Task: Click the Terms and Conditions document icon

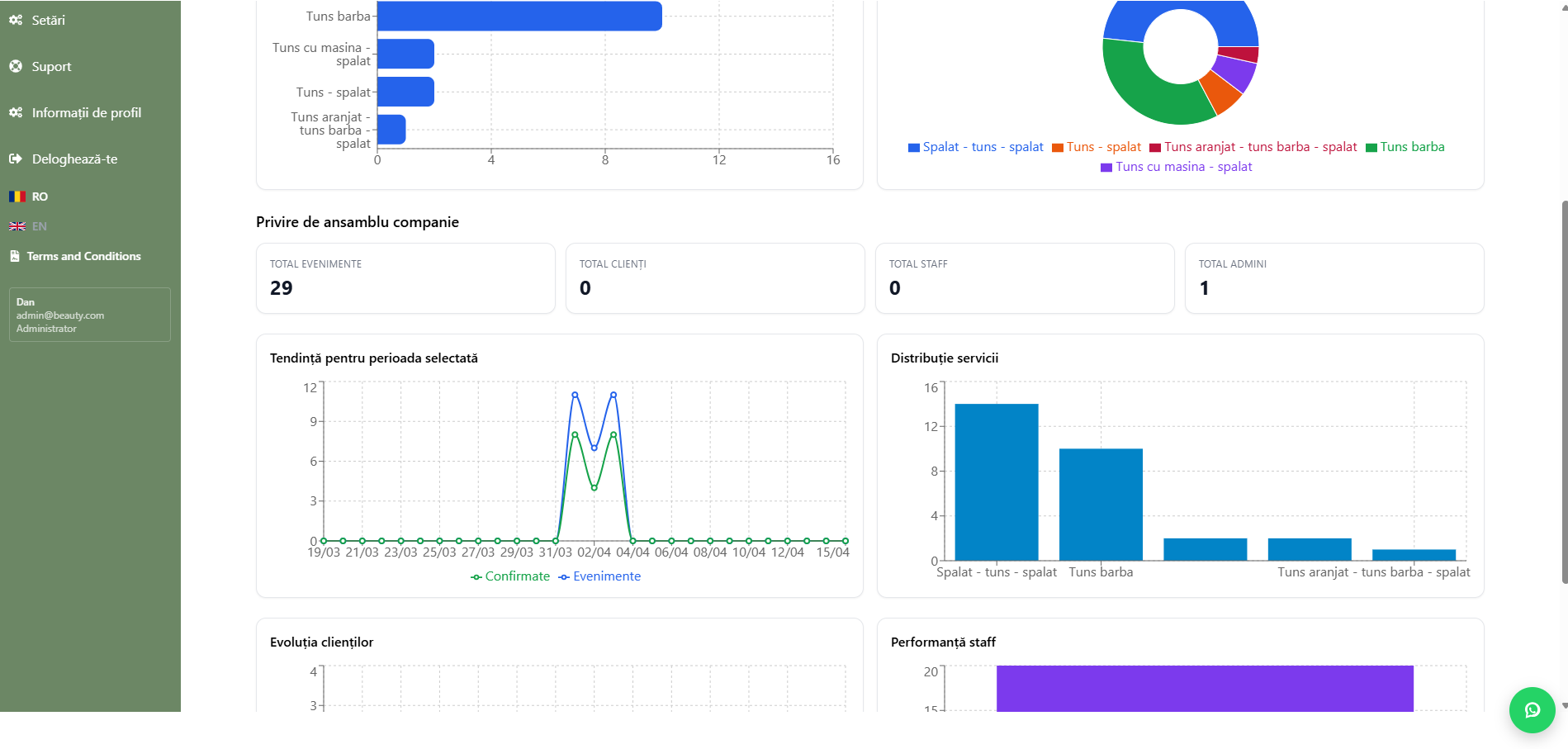Action: point(15,256)
